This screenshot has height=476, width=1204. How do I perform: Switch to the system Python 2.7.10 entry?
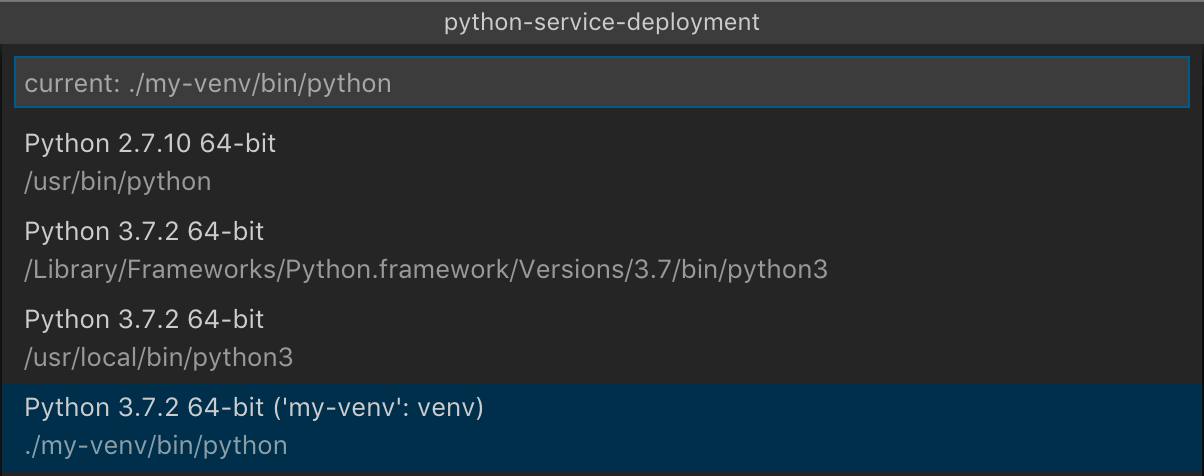click(x=602, y=163)
